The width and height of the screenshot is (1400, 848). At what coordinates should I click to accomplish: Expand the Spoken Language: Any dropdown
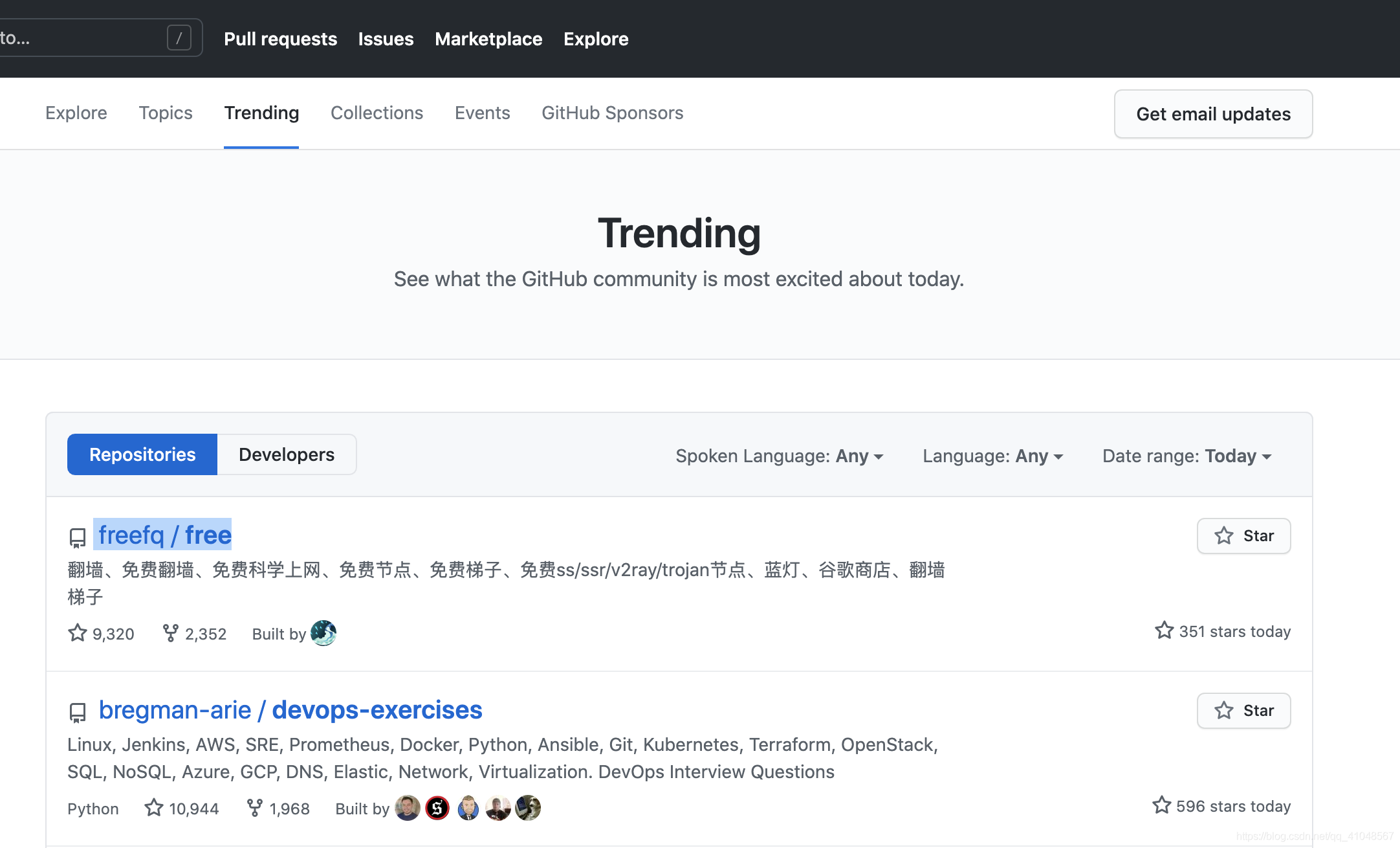point(780,456)
